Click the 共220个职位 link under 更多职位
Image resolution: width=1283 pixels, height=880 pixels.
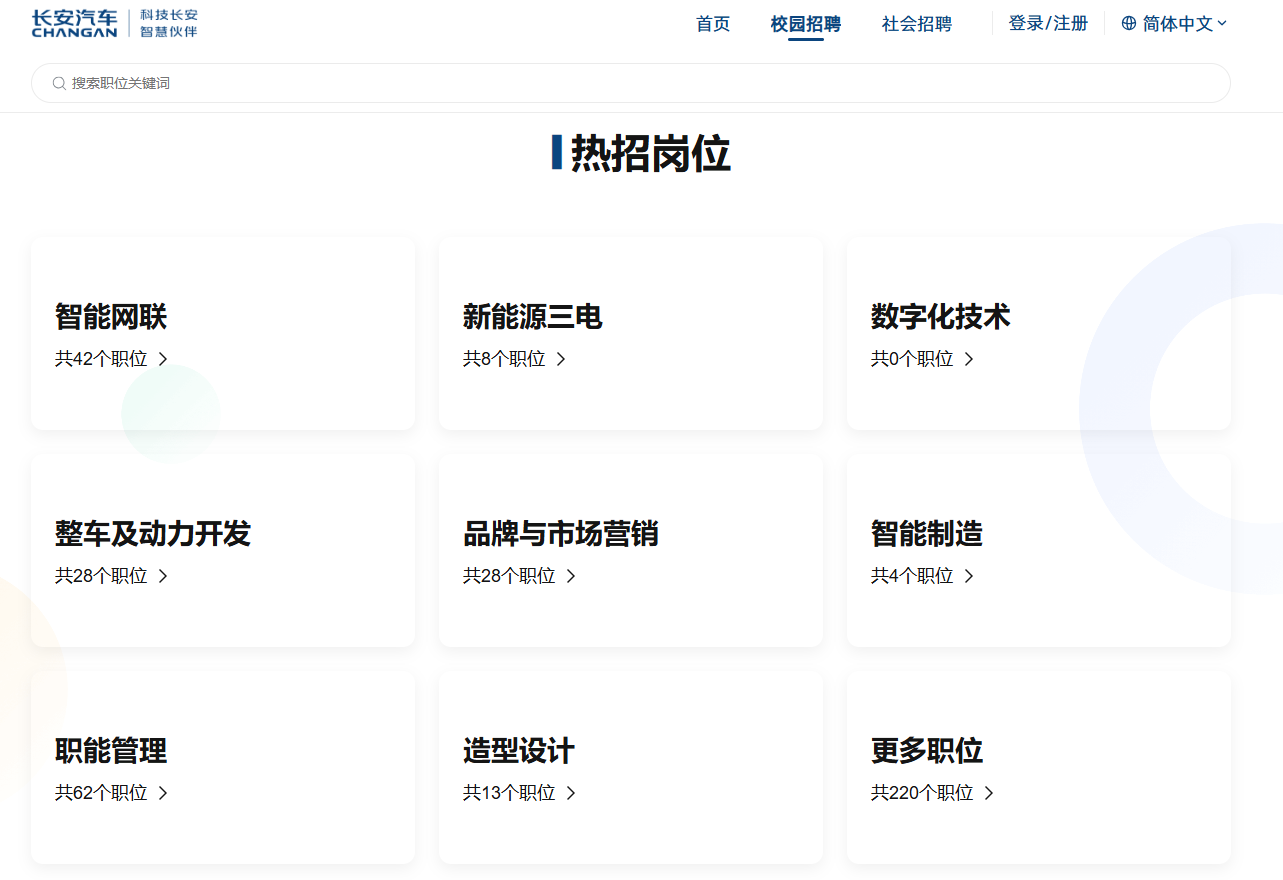coord(920,792)
